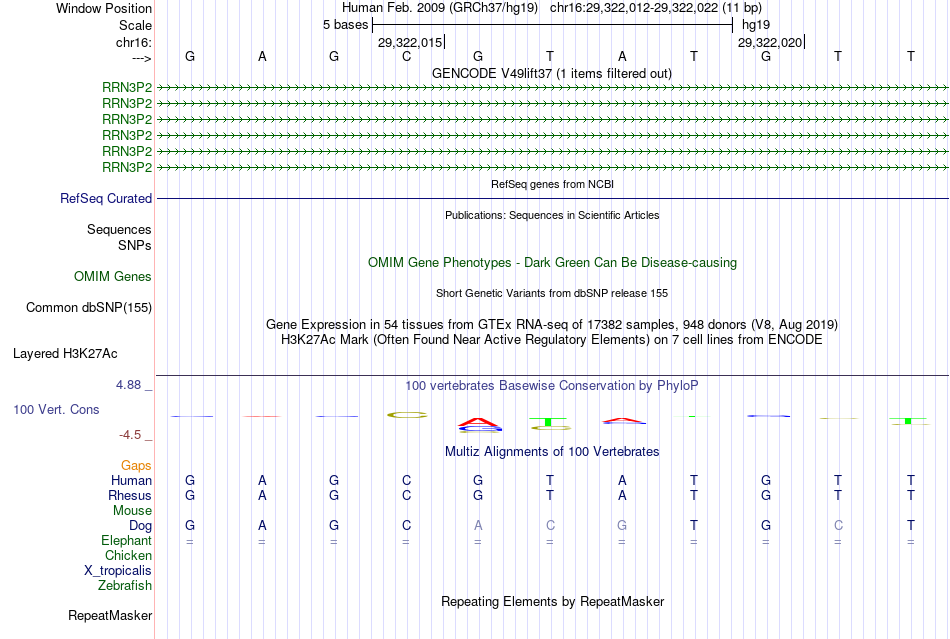Select the Rhesus species label

pyautogui.click(x=130, y=495)
